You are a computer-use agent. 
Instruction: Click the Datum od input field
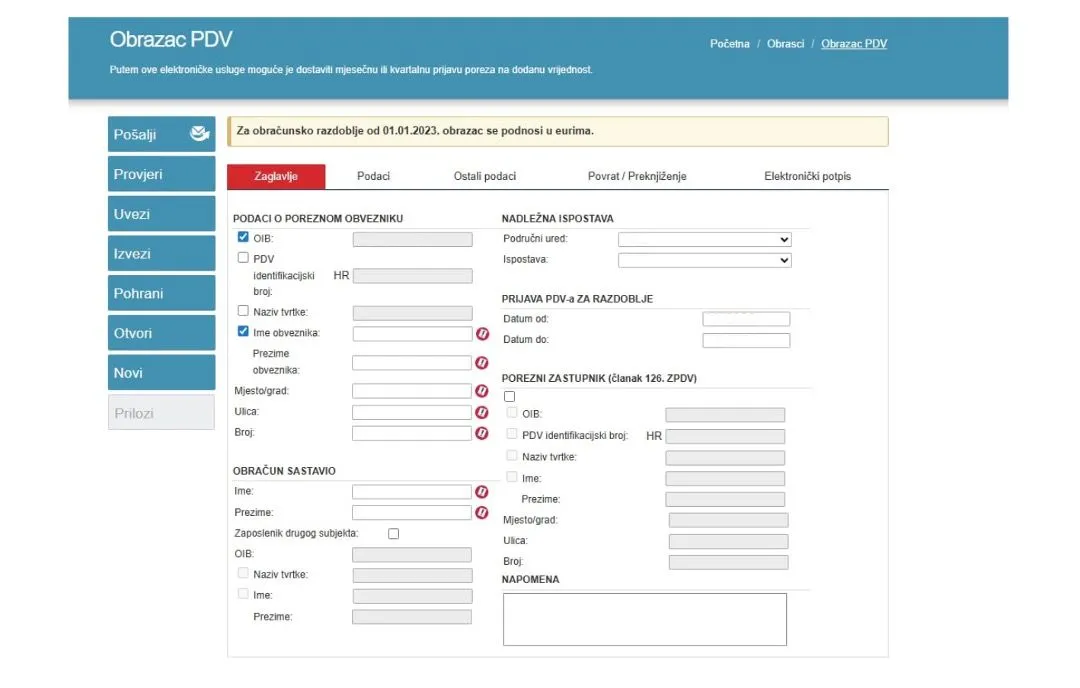pyautogui.click(x=746, y=319)
